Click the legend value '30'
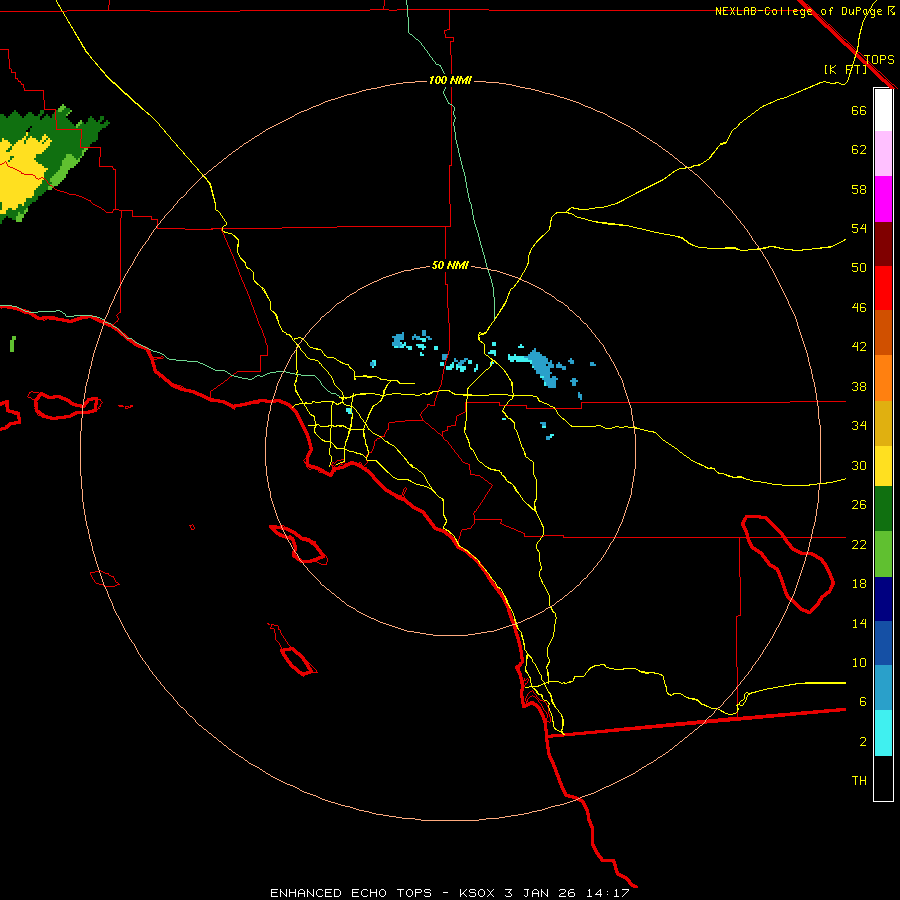900x900 pixels. [x=859, y=465]
